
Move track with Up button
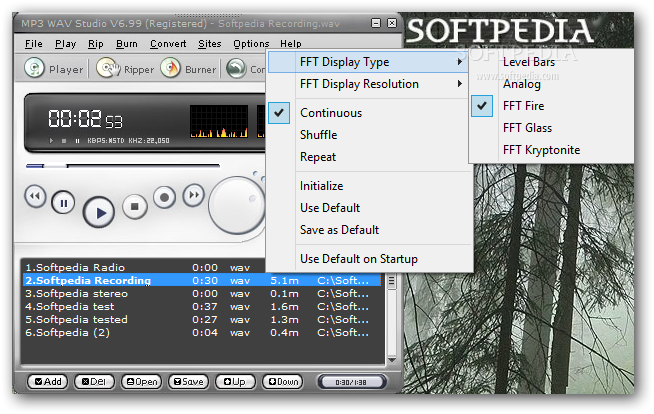235,381
